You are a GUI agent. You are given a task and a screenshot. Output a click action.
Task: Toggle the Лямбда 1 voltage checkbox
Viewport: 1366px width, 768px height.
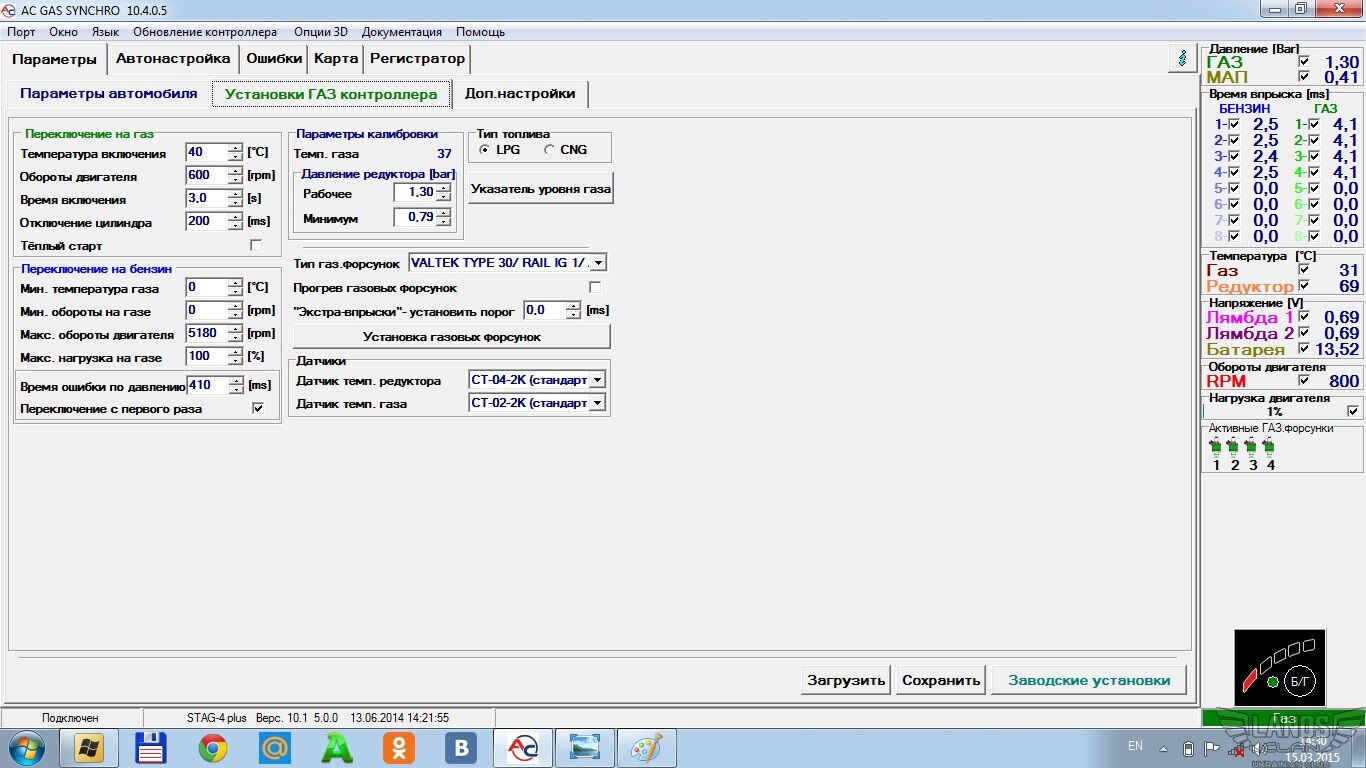(1304, 317)
